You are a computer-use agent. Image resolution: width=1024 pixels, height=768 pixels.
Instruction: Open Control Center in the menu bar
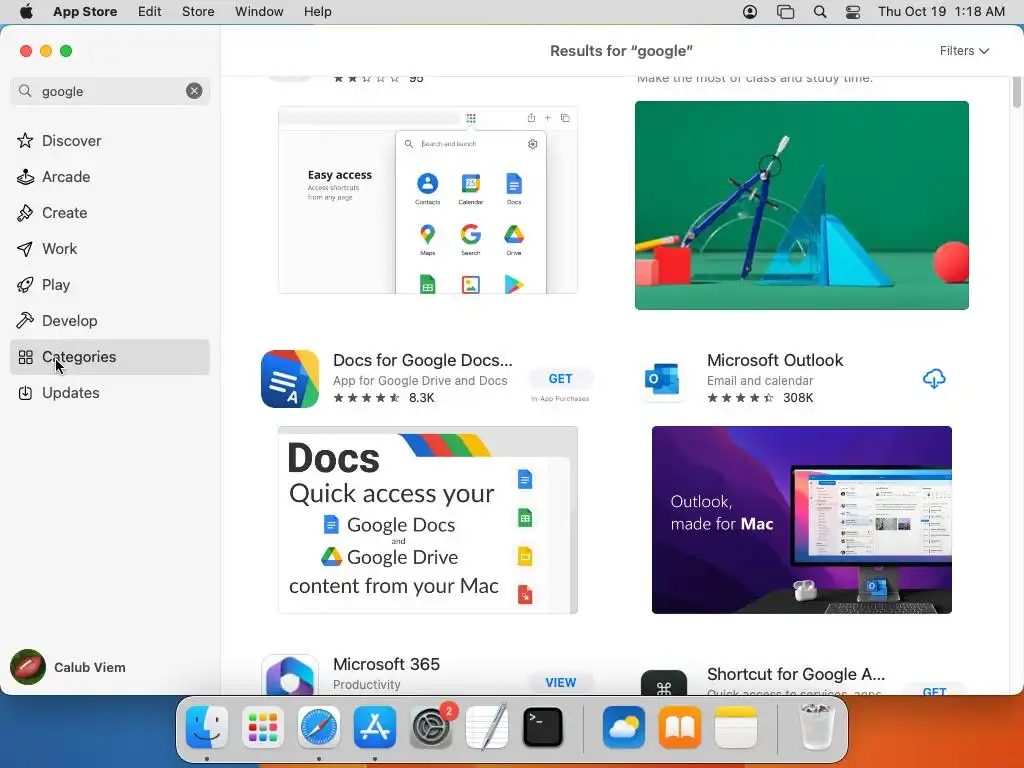coord(852,12)
